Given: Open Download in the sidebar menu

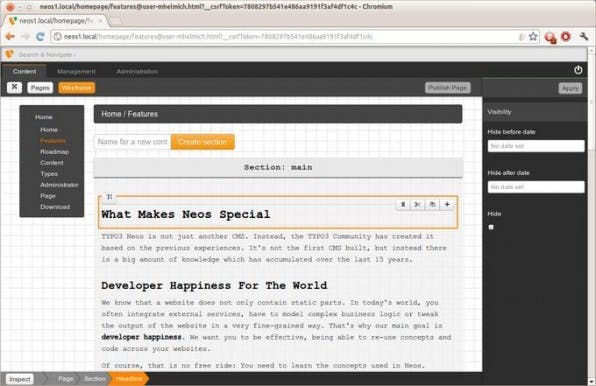Looking at the screenshot, I should (x=55, y=207).
